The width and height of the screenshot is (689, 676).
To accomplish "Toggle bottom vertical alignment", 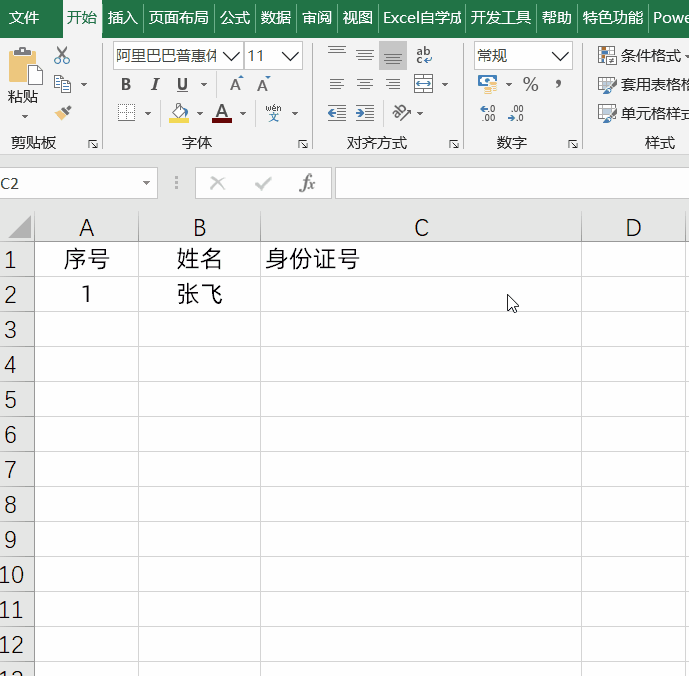I will pyautogui.click(x=393, y=55).
